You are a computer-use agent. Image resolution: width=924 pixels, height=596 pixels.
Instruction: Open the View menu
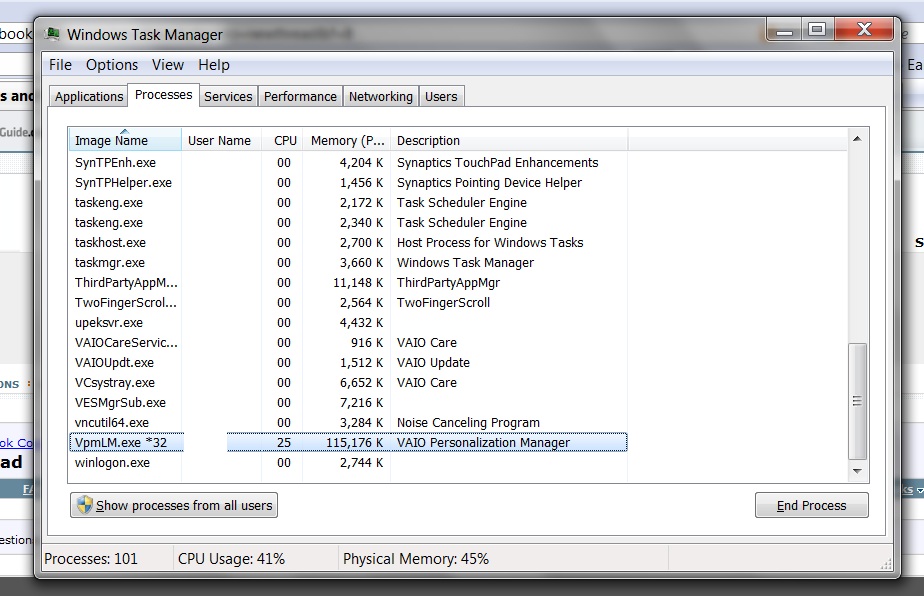click(x=168, y=65)
